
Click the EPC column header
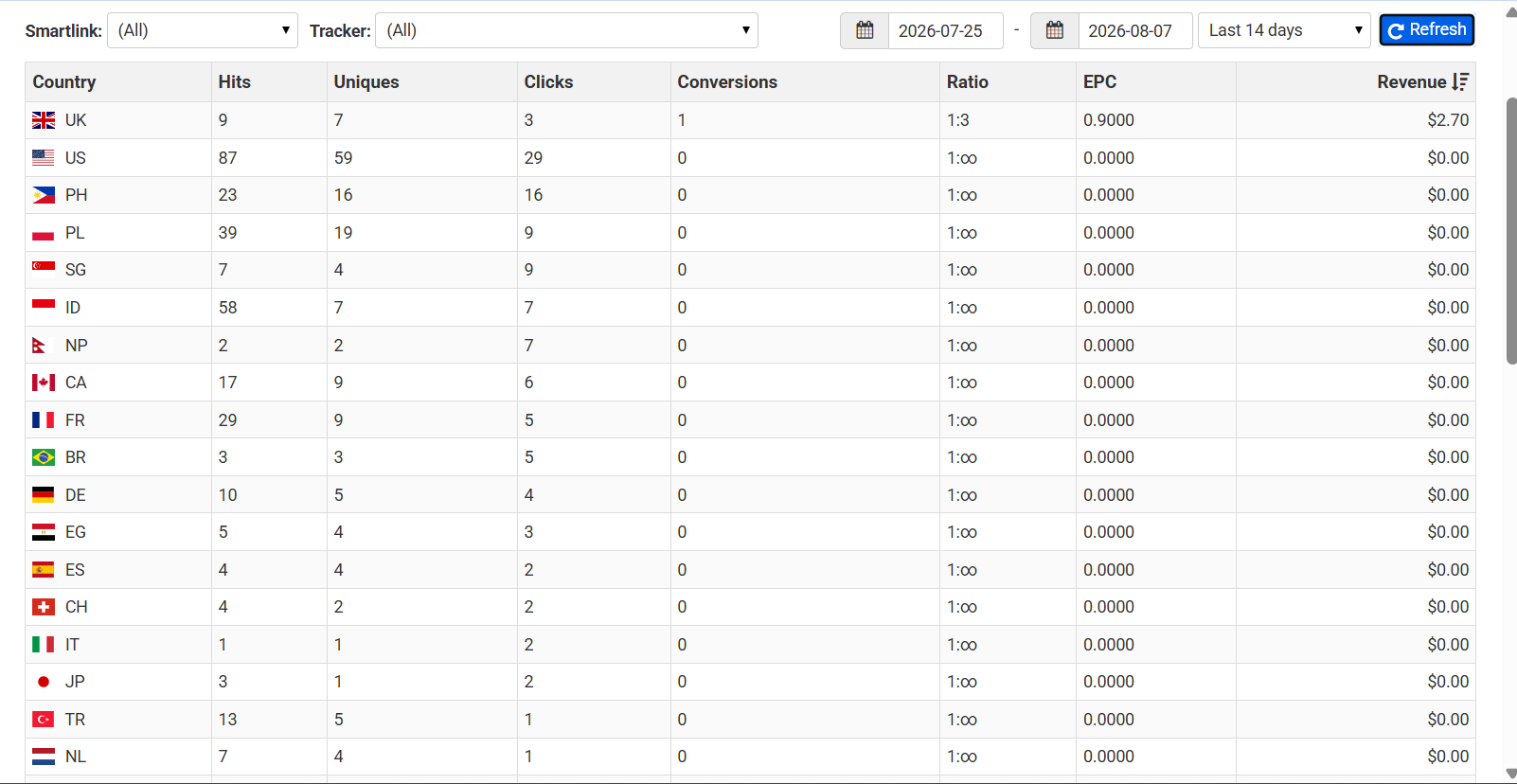pos(1099,82)
